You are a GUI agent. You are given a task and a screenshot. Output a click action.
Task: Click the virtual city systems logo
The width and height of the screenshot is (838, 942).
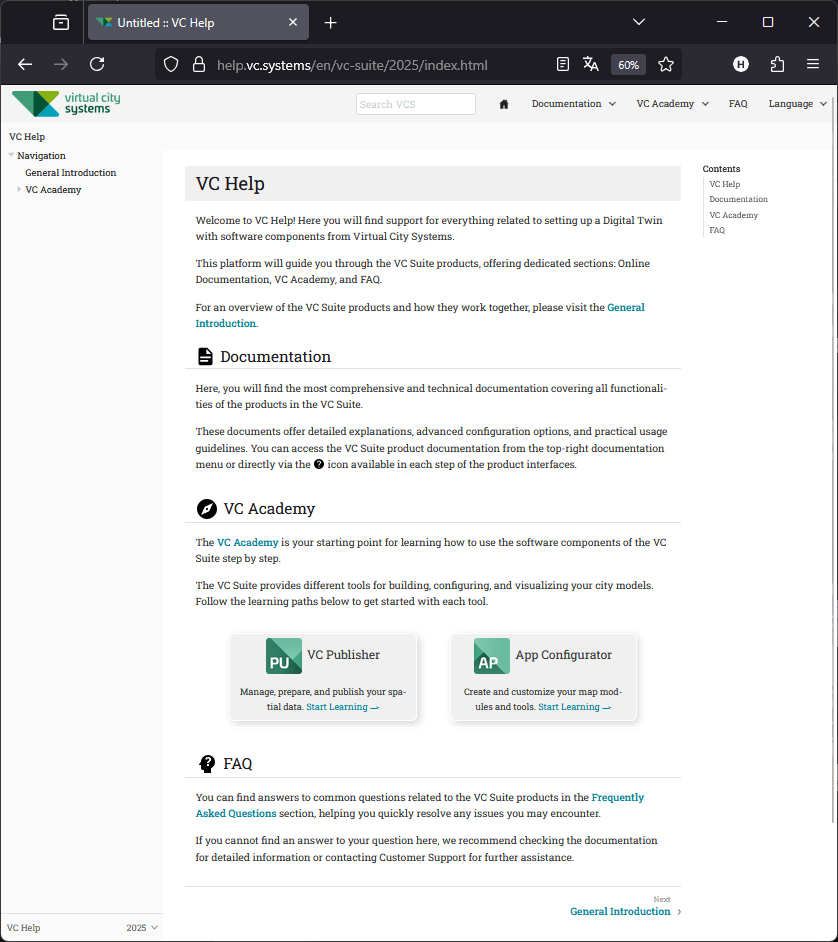[x=65, y=103]
